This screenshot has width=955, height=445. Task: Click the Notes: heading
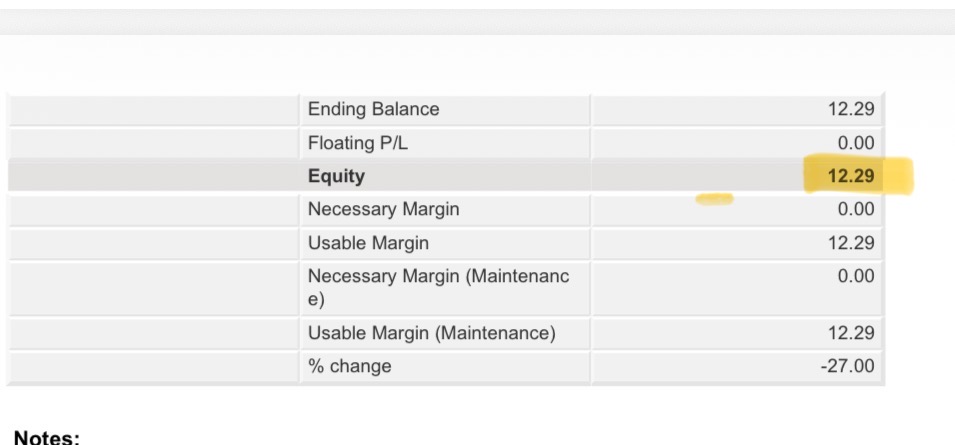[x=47, y=438]
